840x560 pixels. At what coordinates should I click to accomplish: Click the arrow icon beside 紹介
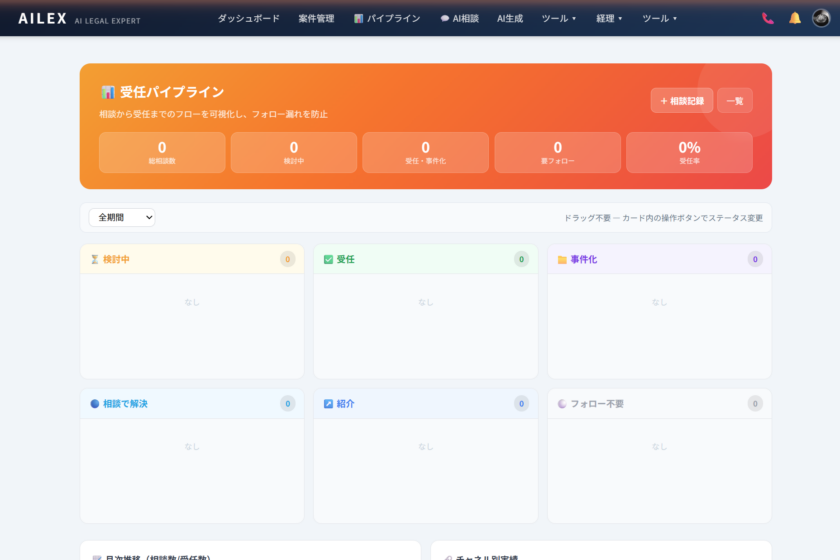pos(328,404)
